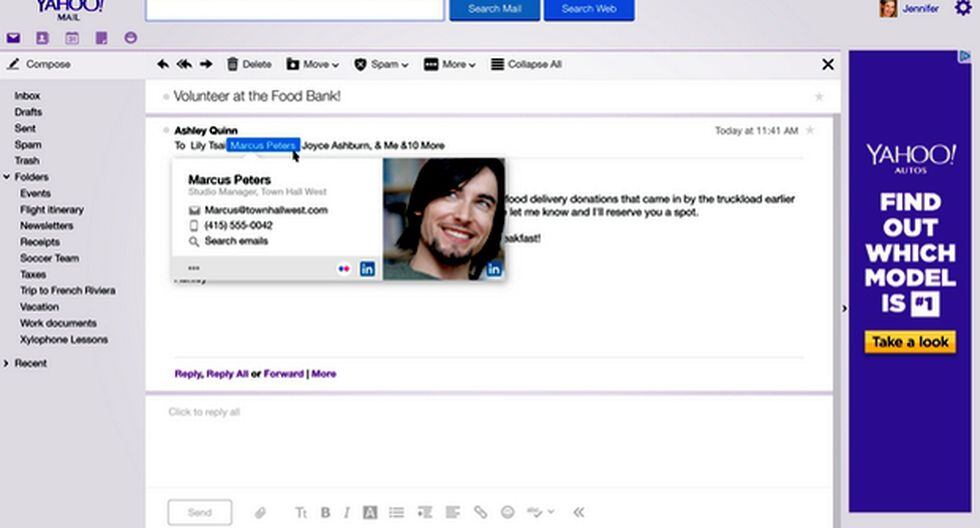The height and width of the screenshot is (528, 980).
Task: Click the Reply arrow icon
Action: pos(162,64)
